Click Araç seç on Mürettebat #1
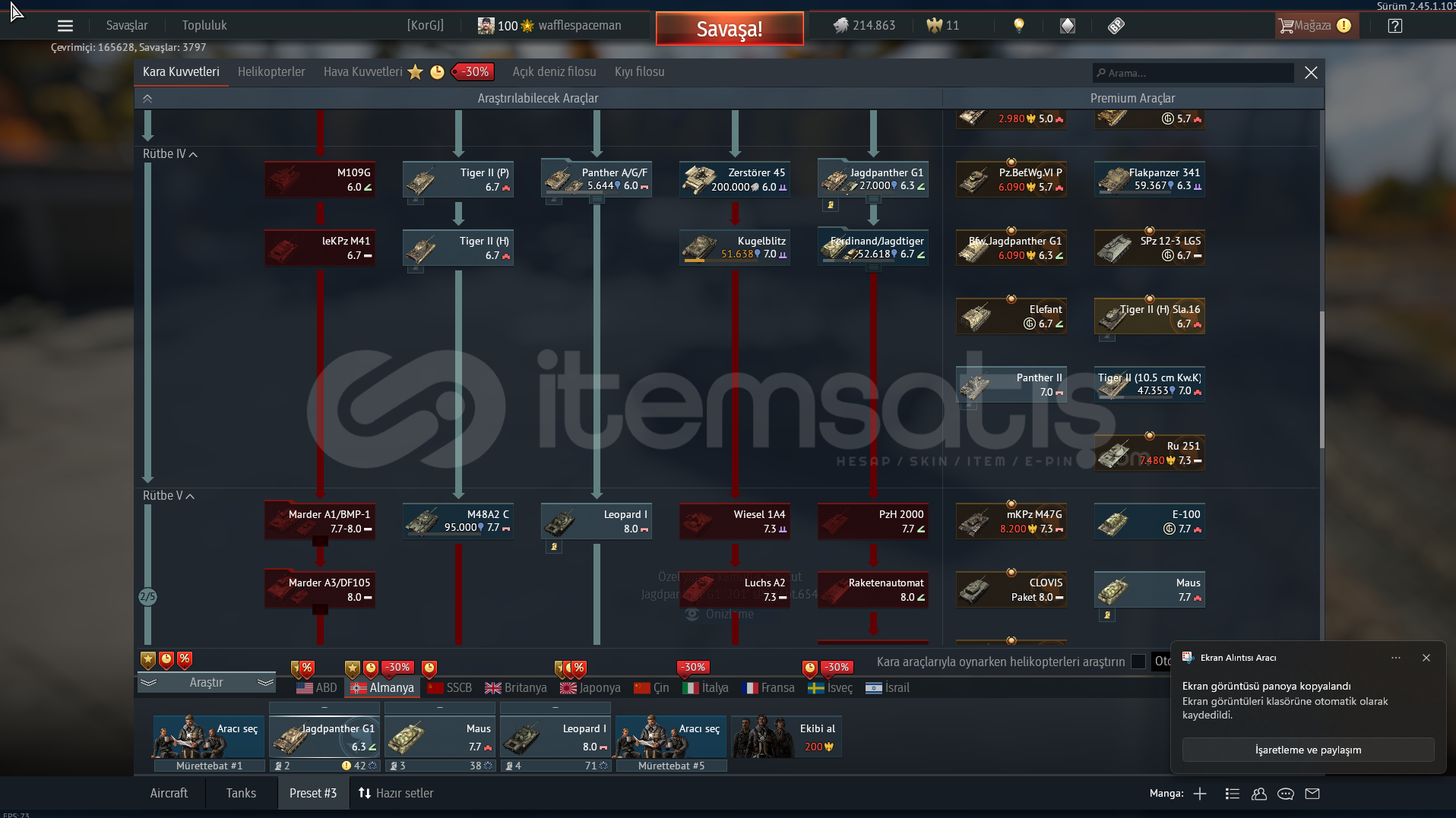1456x818 pixels. 208,737
